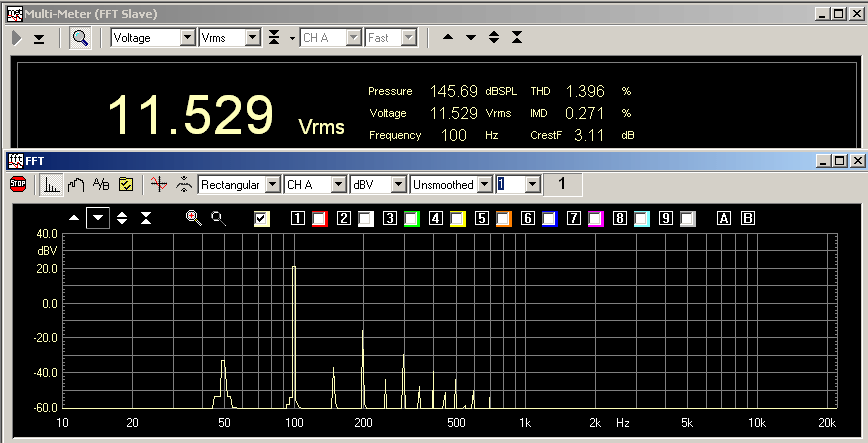Click the down triangle in Multi-Meter toolbar
The height and width of the screenshot is (443, 868).
tap(471, 38)
